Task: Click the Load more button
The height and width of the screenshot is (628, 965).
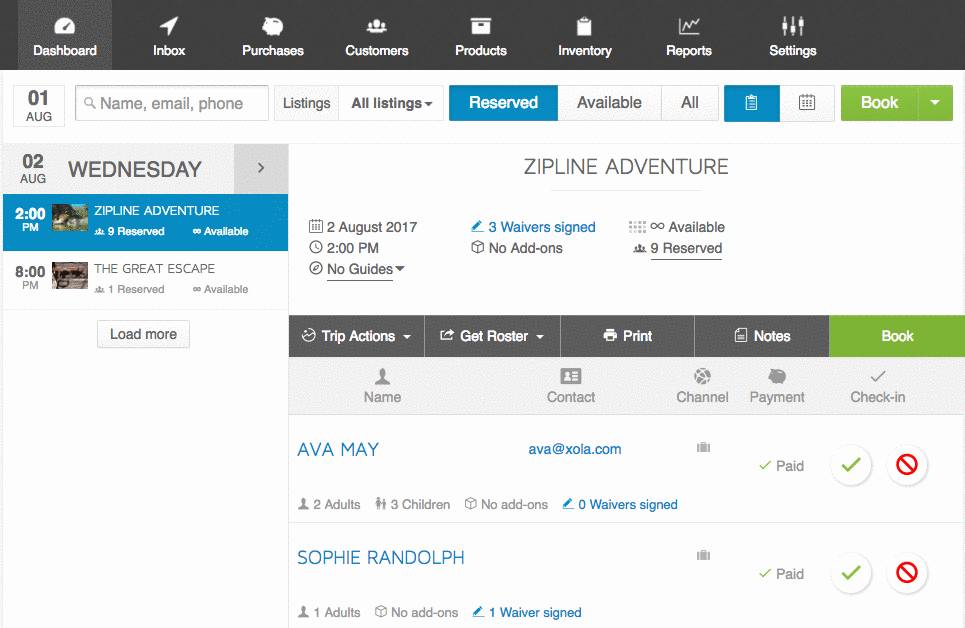Action: [143, 334]
